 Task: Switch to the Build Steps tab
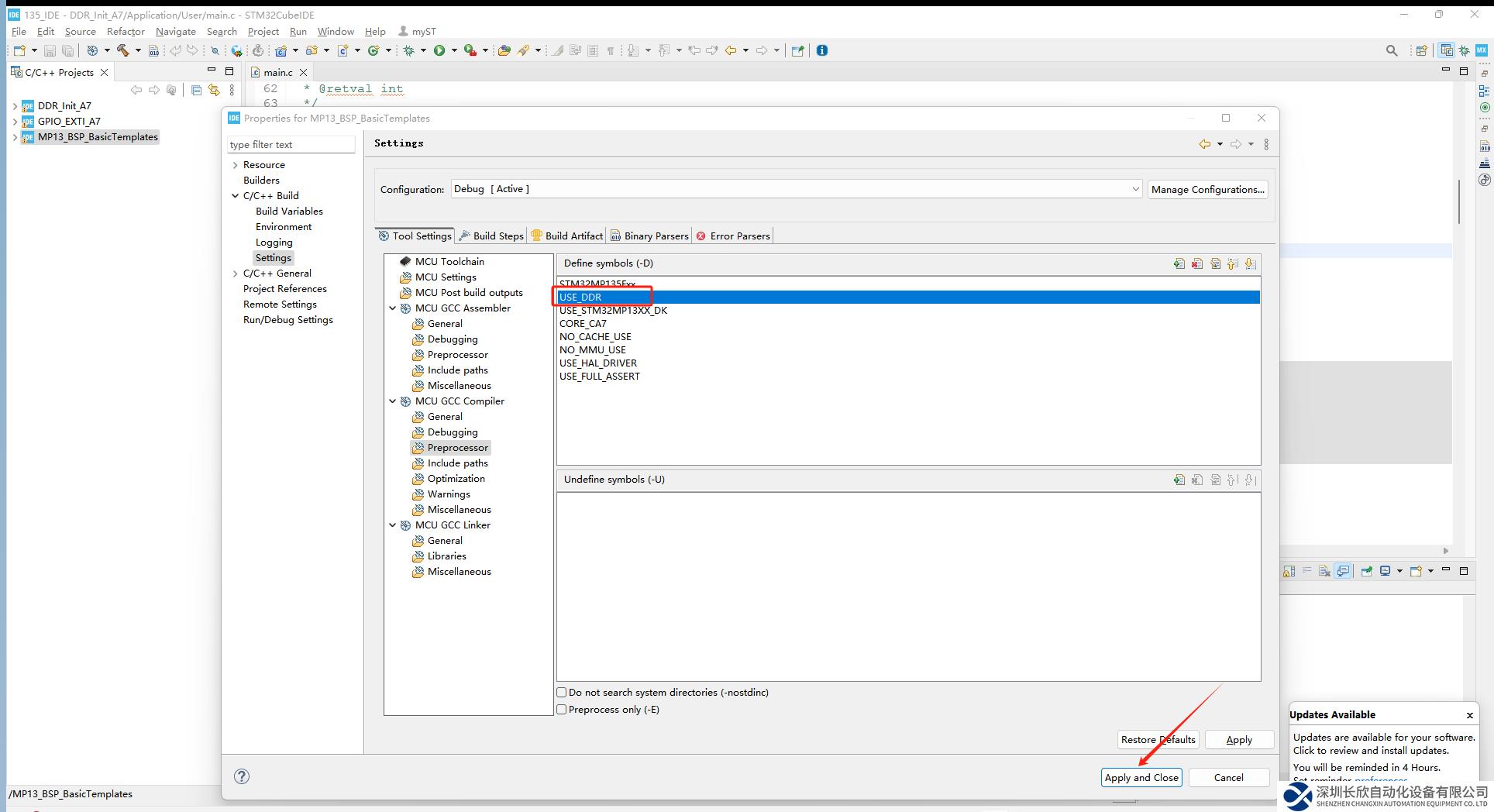(x=491, y=236)
